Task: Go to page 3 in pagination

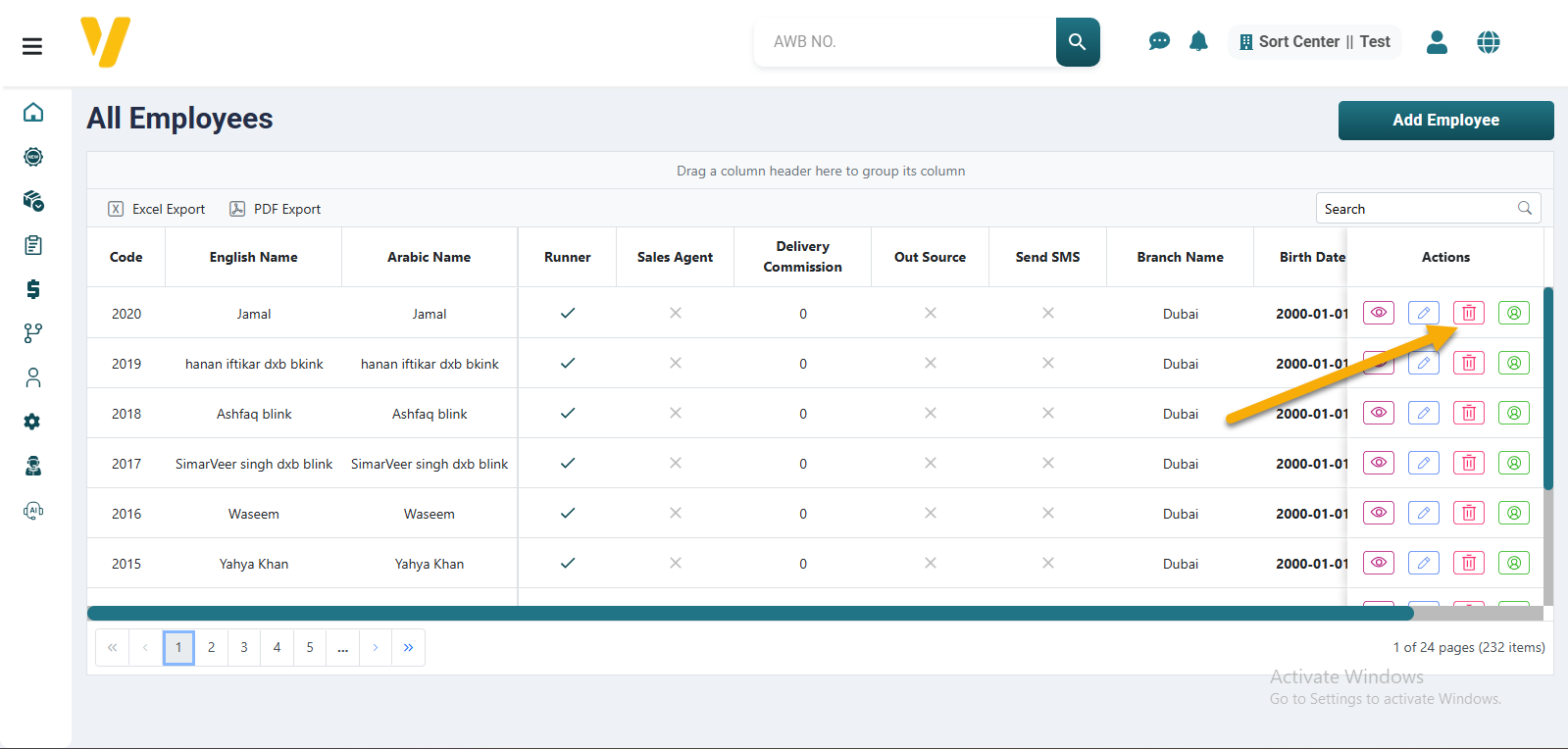Action: (x=244, y=647)
